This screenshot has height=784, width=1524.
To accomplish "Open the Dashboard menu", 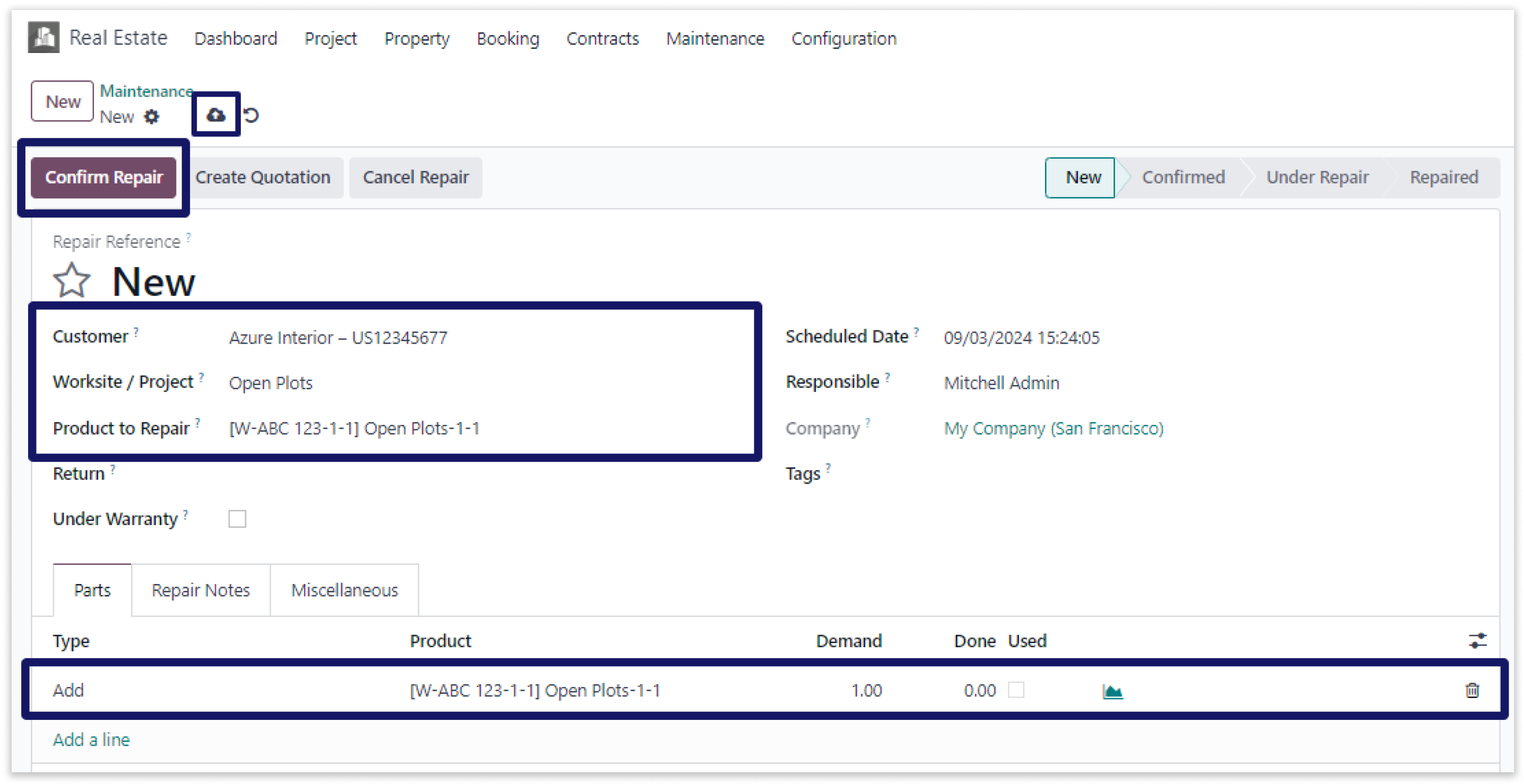I will click(x=236, y=39).
